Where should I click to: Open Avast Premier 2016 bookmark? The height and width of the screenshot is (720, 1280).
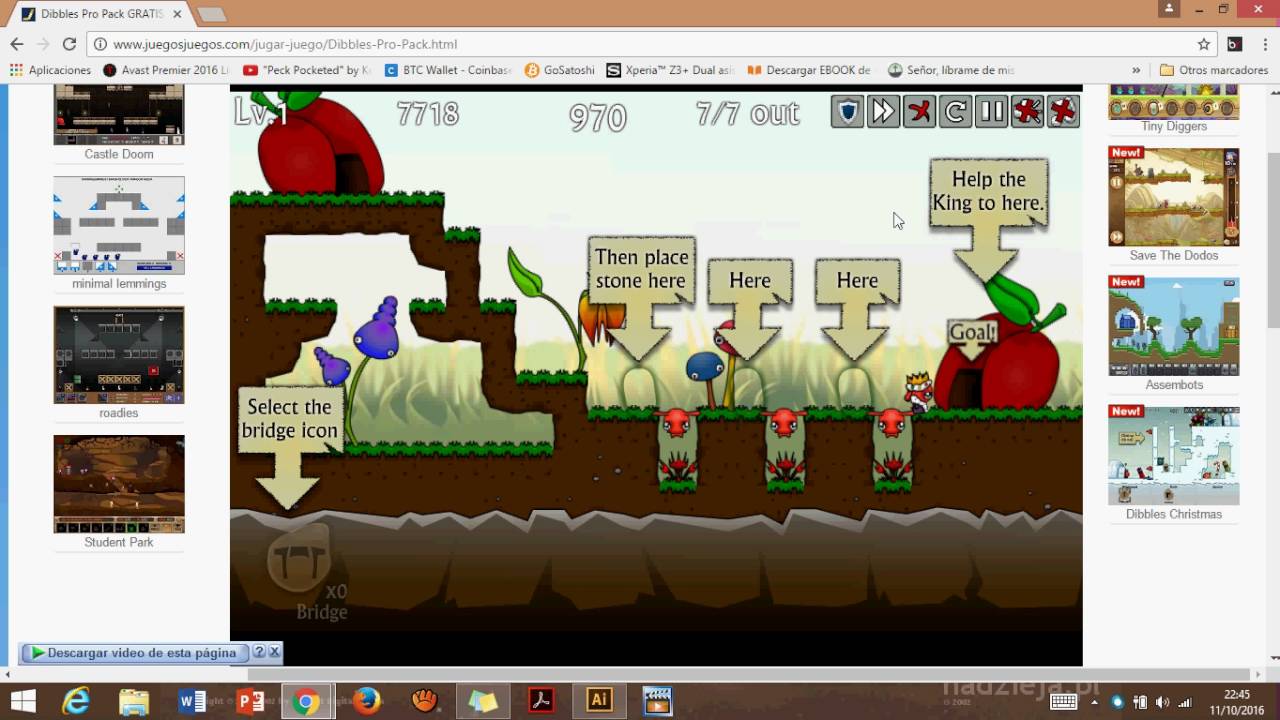[166, 70]
